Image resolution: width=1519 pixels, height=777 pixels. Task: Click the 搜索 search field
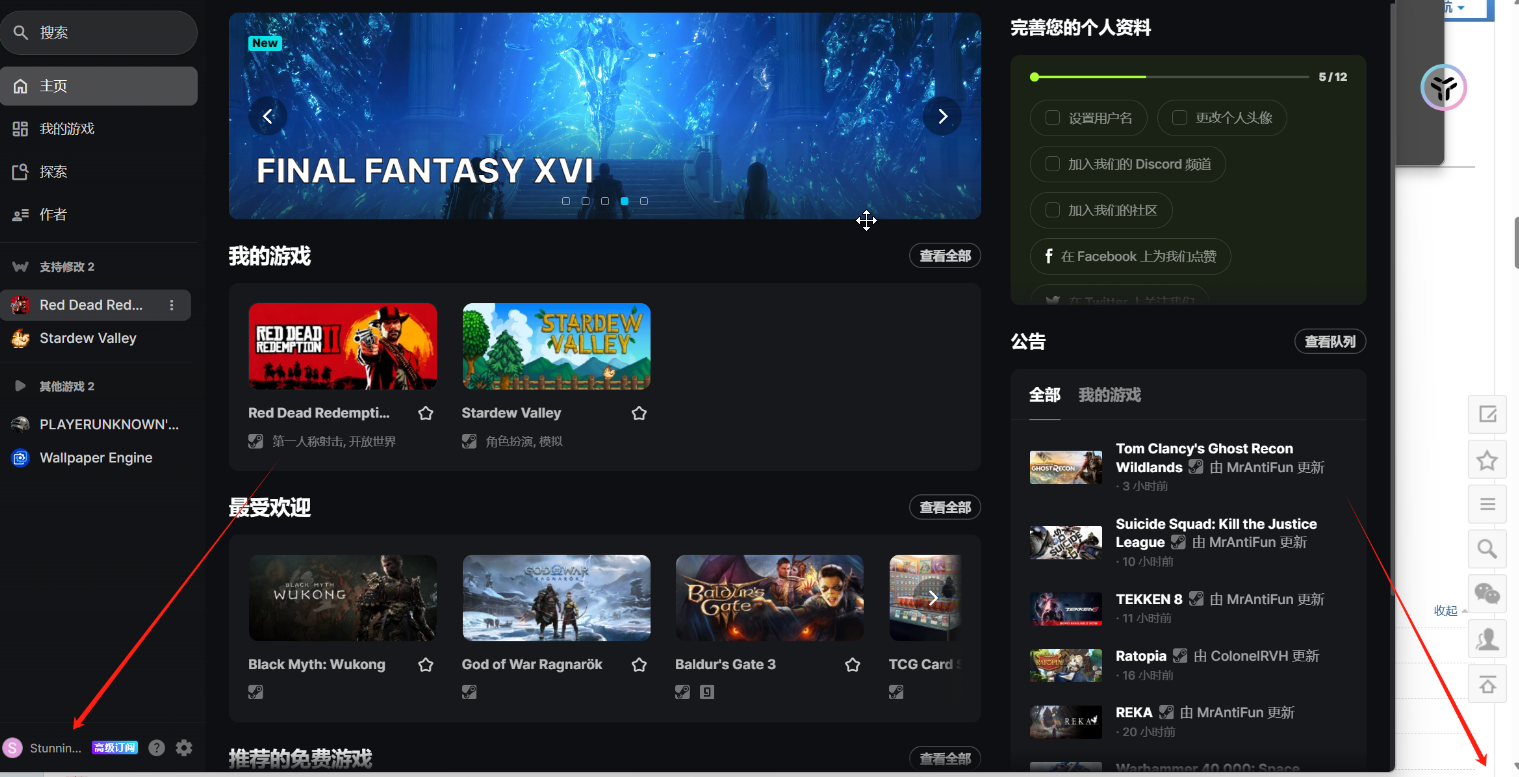(99, 33)
